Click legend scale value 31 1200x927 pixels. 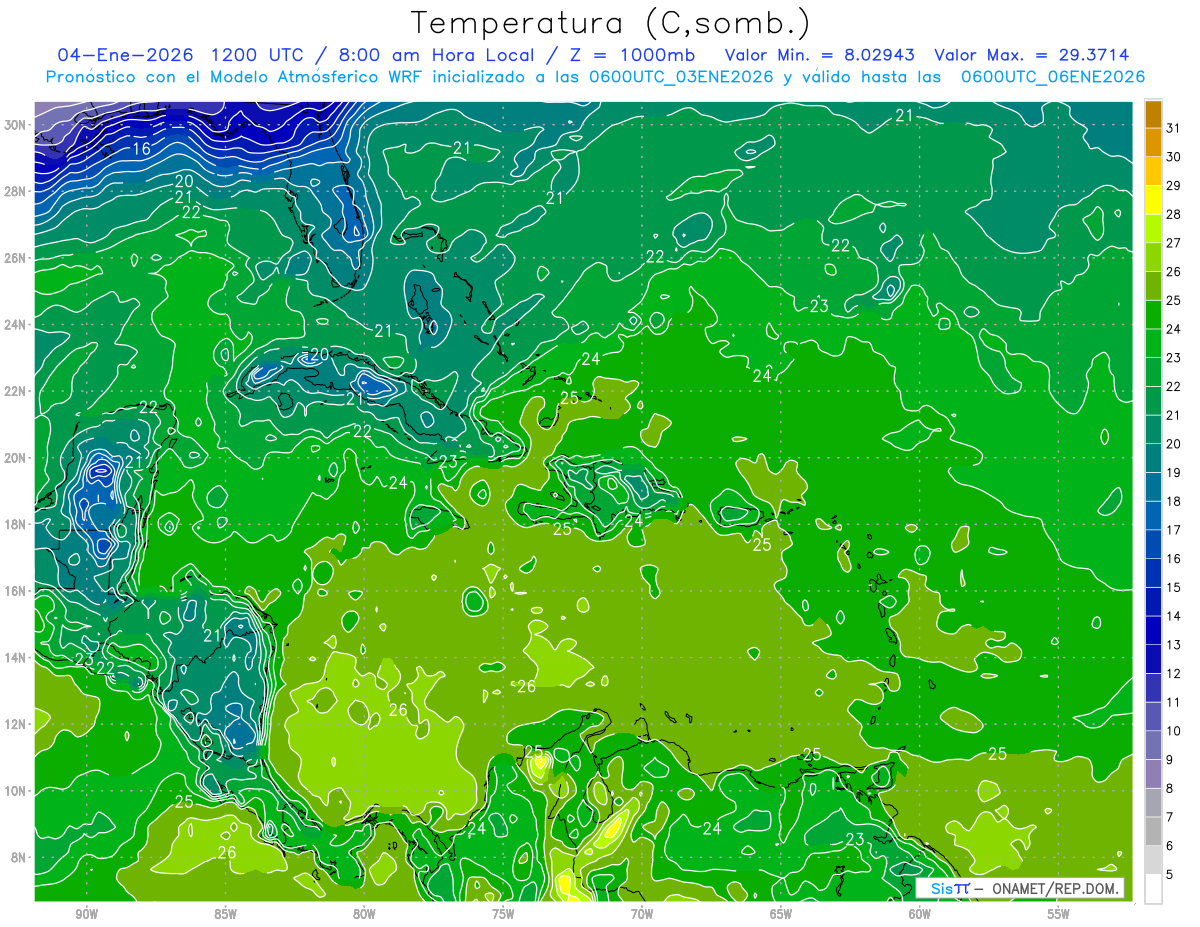[1174, 128]
